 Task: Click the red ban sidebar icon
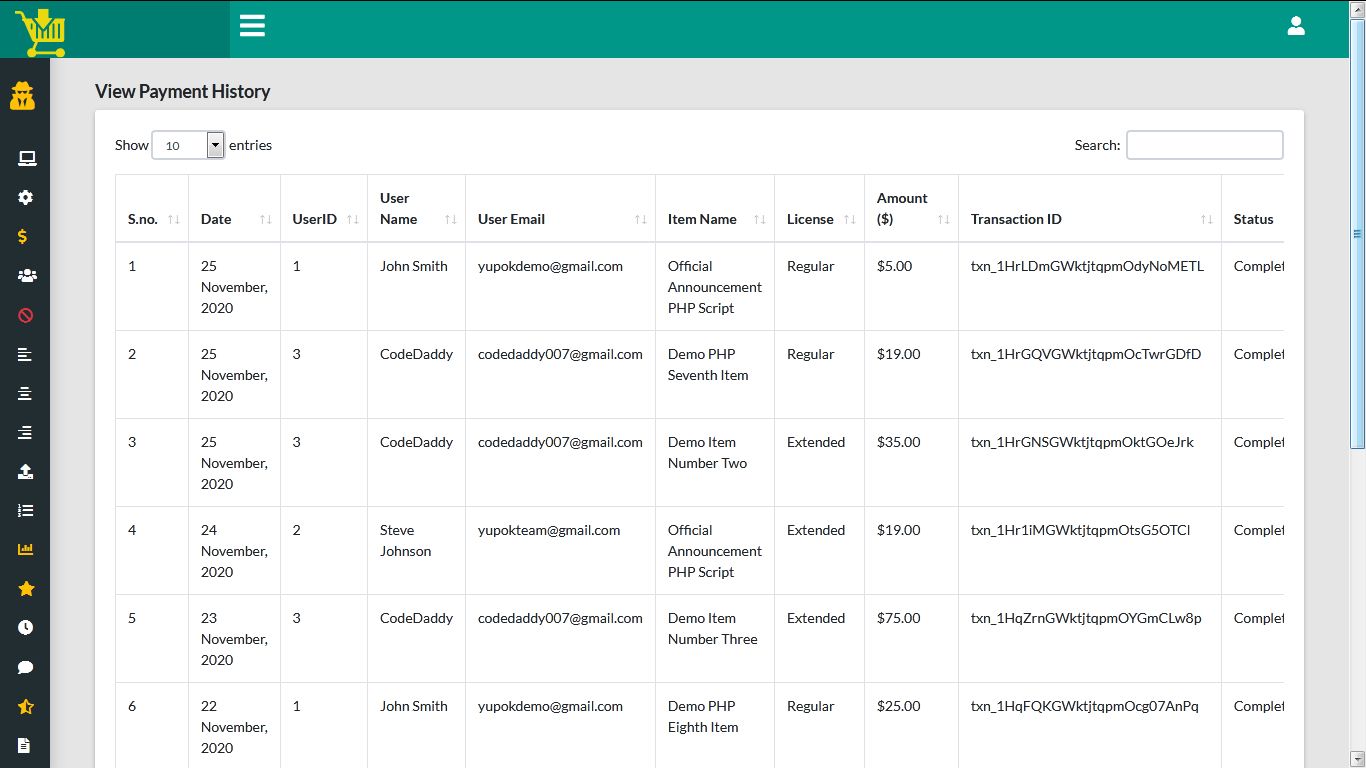(x=26, y=315)
